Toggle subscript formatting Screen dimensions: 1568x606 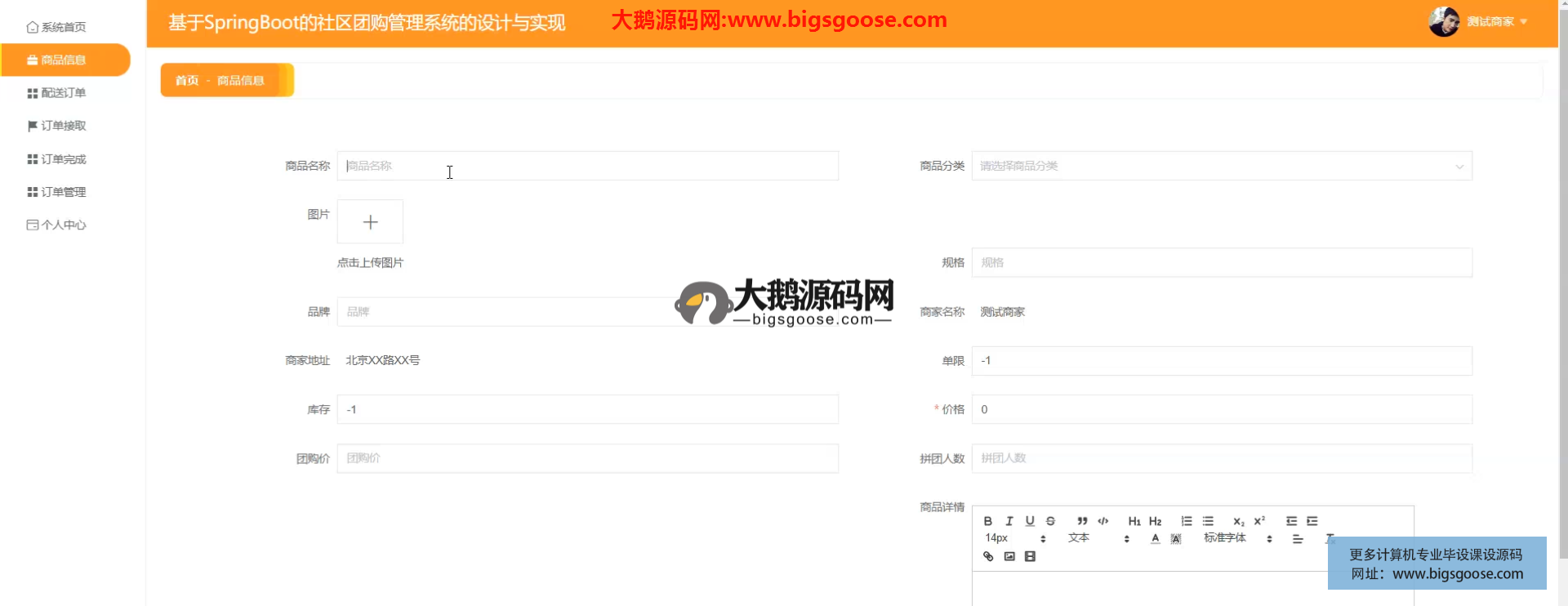pos(1238,521)
